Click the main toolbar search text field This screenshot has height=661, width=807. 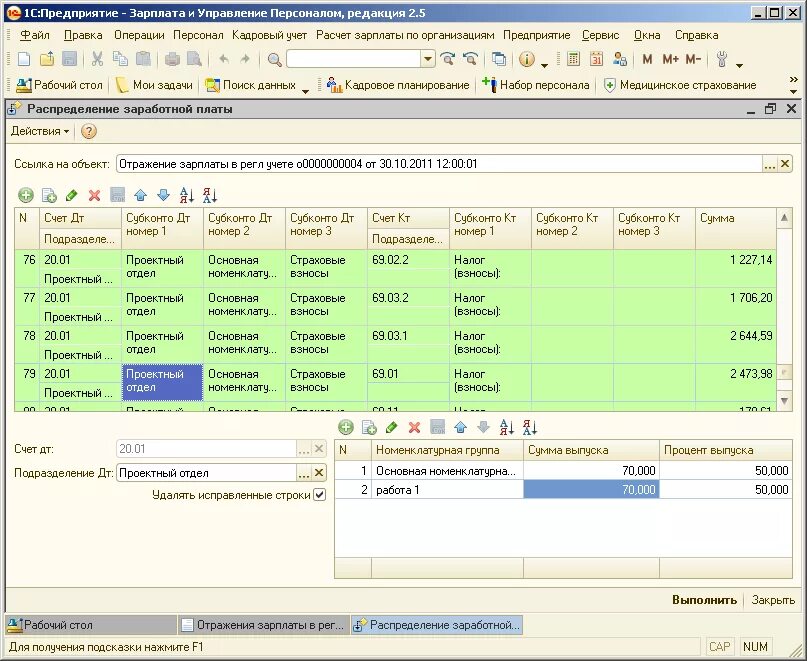pyautogui.click(x=354, y=59)
